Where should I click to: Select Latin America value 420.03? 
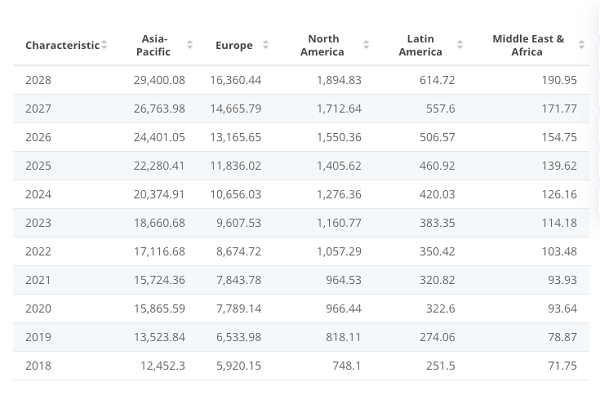pos(437,194)
